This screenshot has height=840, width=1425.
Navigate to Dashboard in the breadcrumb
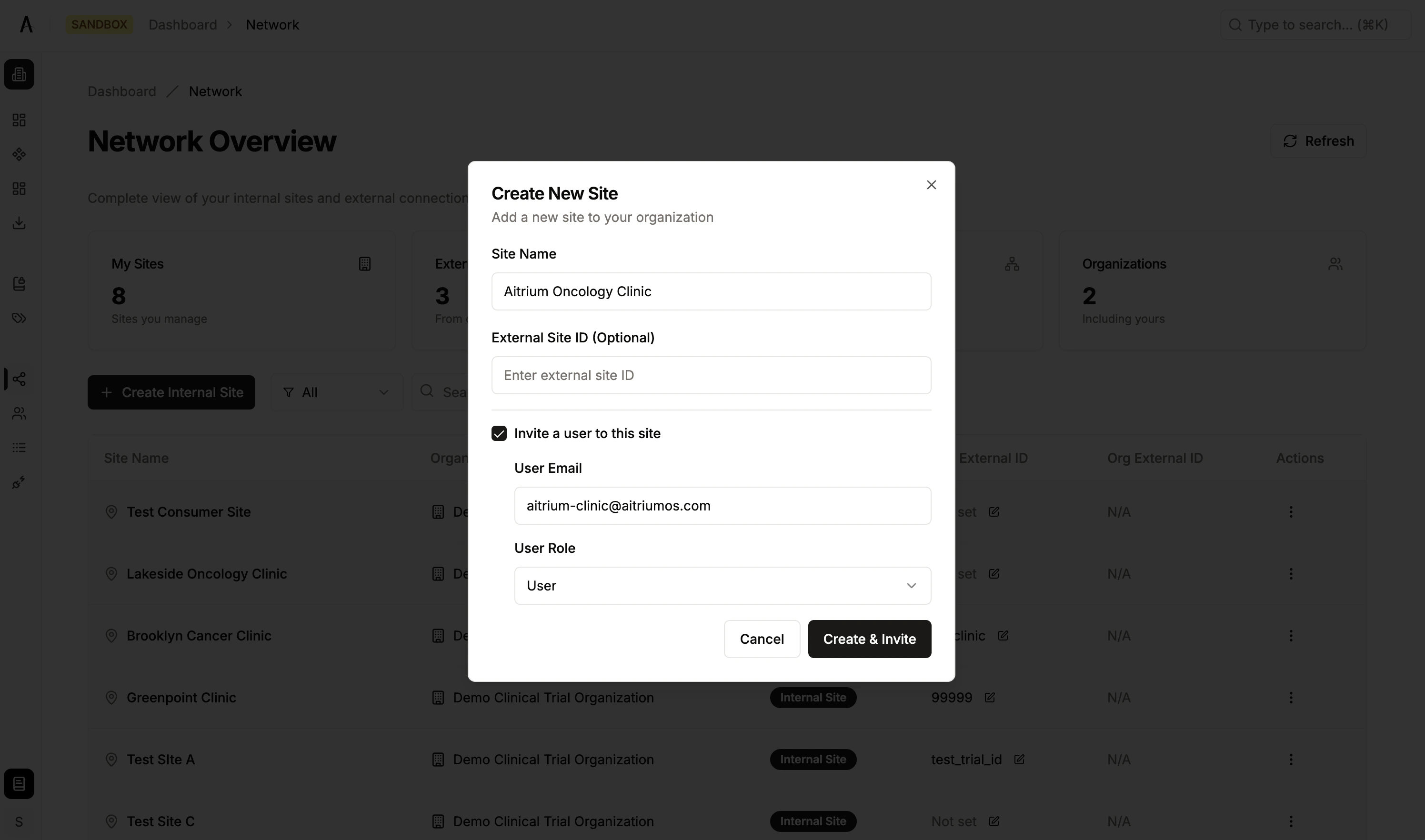182,24
